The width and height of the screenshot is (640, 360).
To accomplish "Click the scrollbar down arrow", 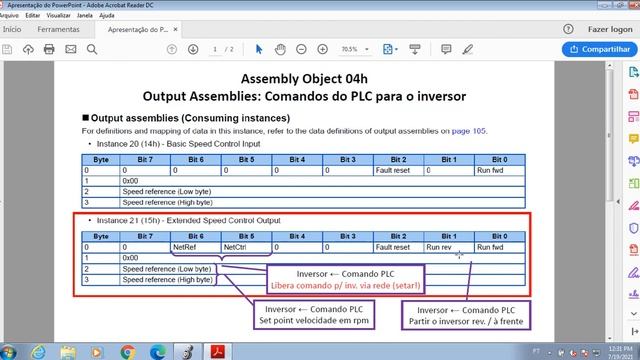I will coord(609,338).
